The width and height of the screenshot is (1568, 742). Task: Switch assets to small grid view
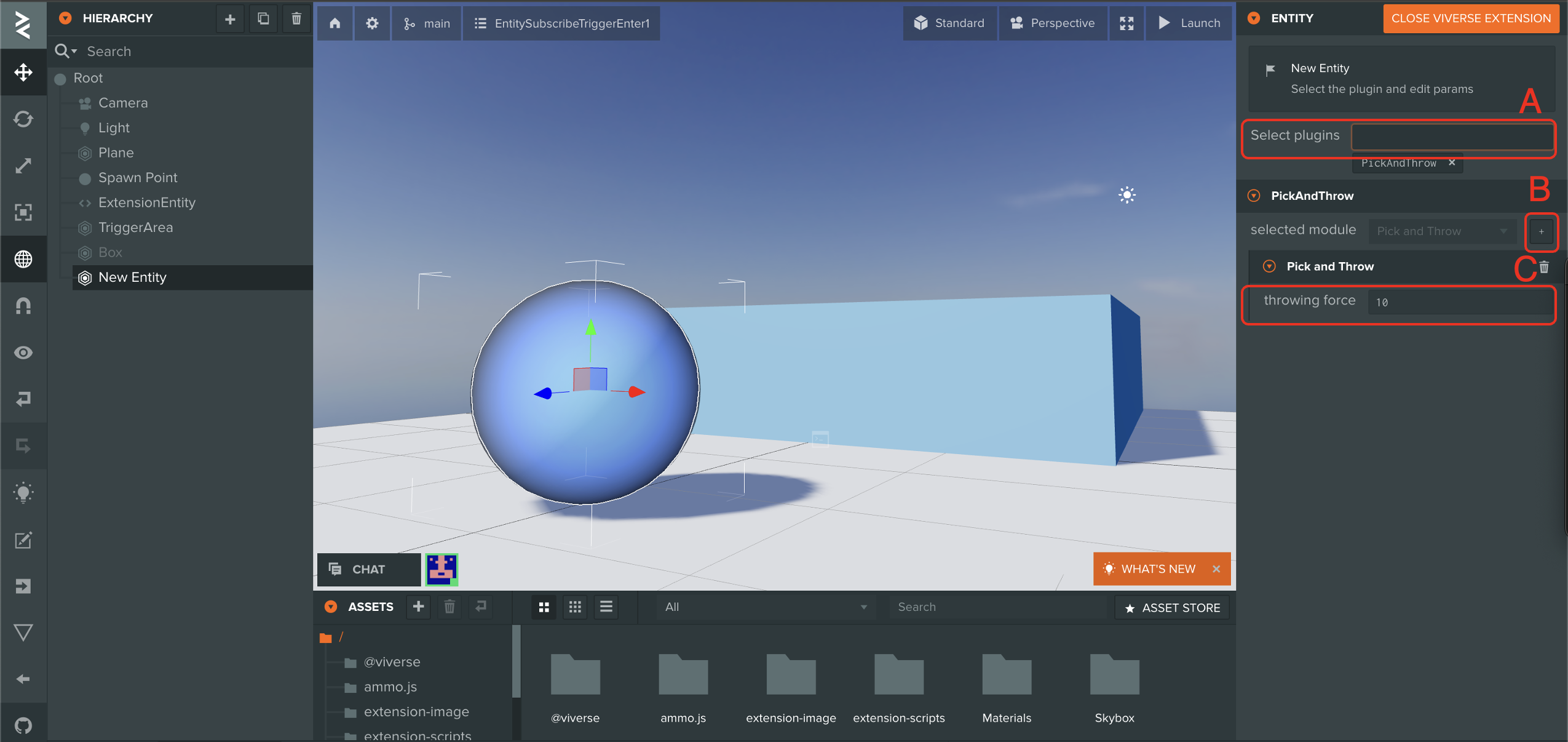[x=575, y=607]
